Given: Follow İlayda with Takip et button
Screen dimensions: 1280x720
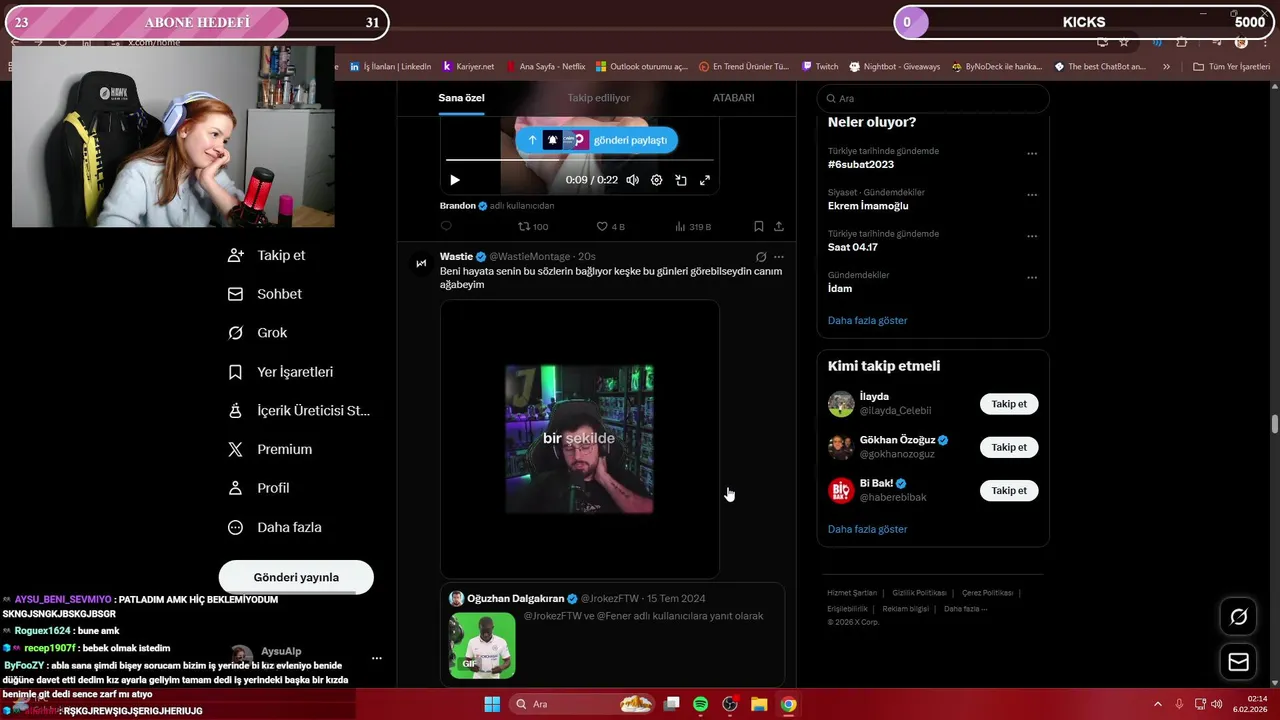Looking at the screenshot, I should (1009, 404).
